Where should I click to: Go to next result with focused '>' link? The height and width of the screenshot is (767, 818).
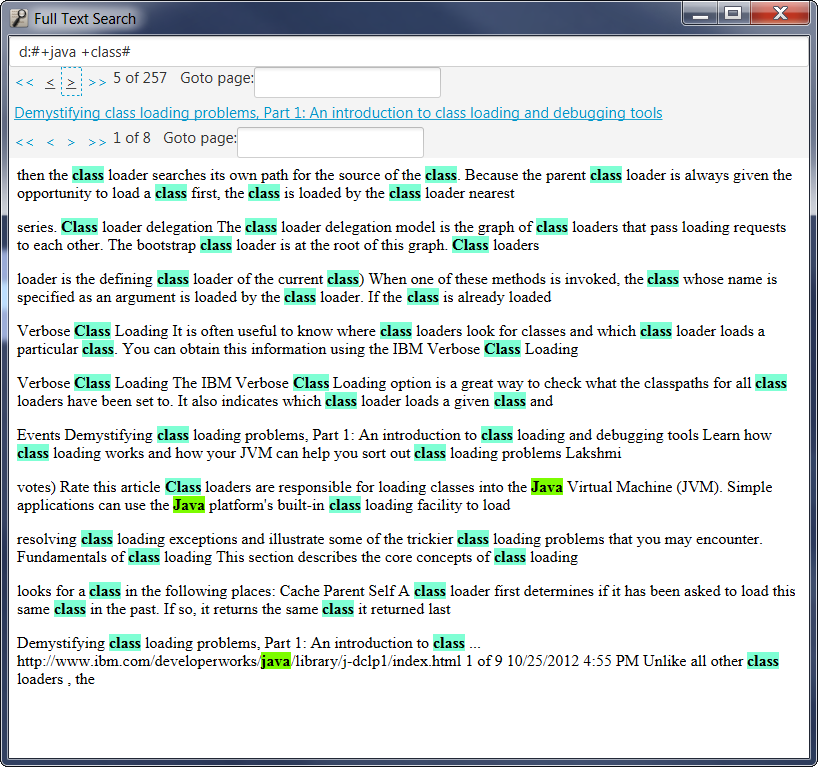[x=71, y=82]
